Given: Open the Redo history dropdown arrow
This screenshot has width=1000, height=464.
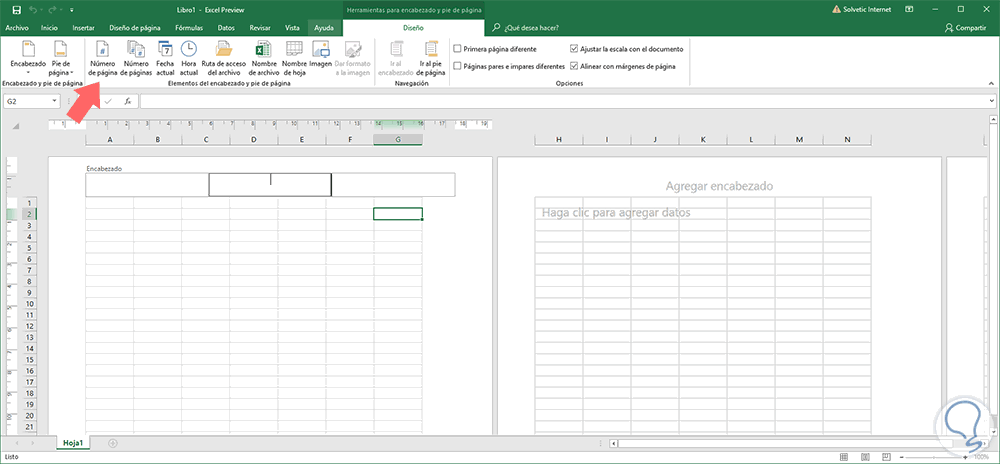Looking at the screenshot, I should tap(61, 10).
